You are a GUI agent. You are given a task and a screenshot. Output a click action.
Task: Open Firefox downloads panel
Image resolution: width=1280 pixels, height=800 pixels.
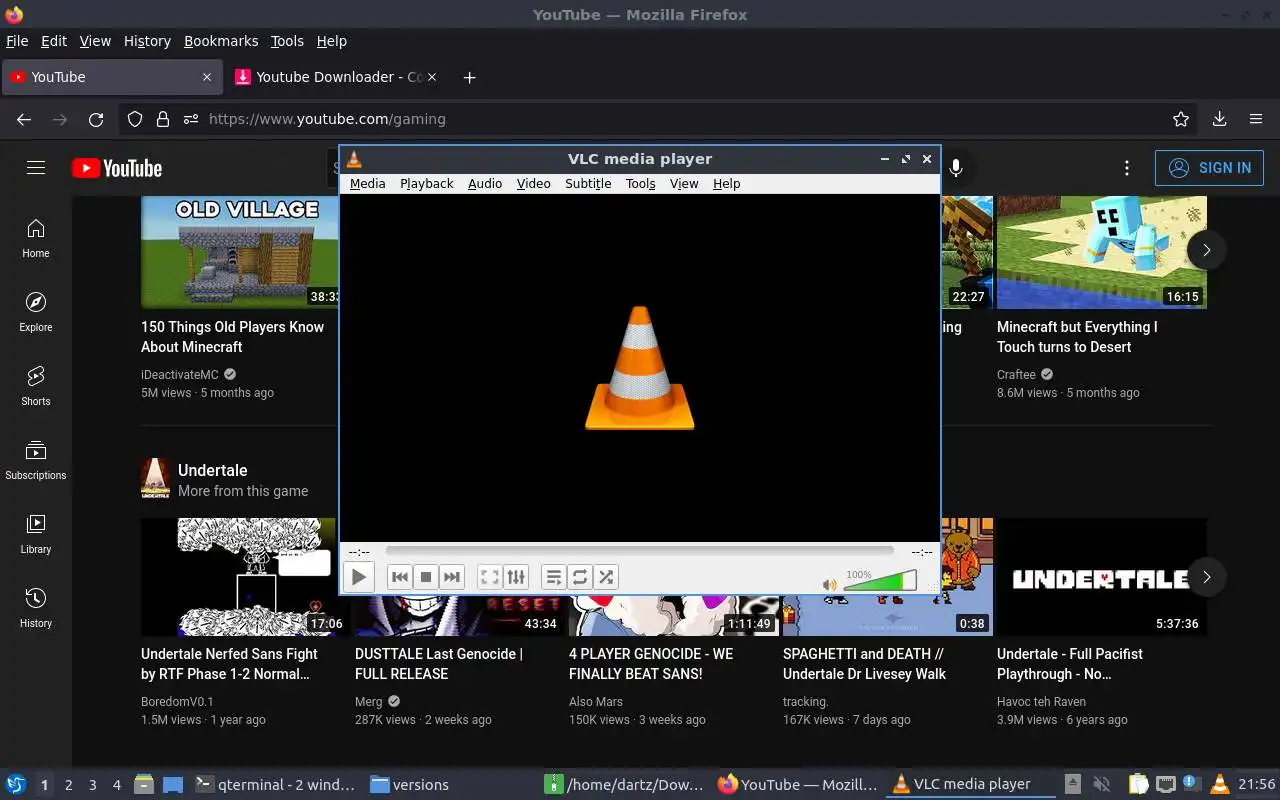[1219, 119]
